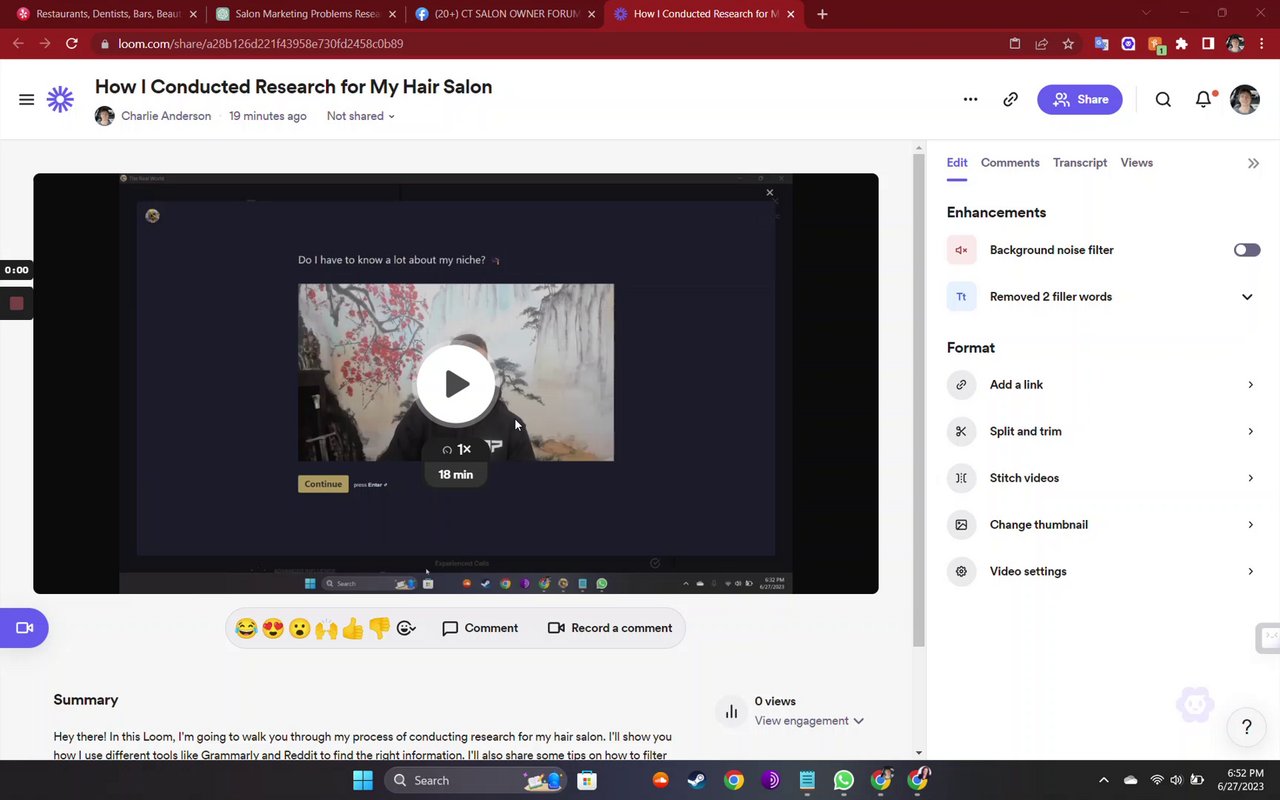This screenshot has width=1280, height=800.
Task: Open SoundCloud from the taskbar
Action: (660, 780)
